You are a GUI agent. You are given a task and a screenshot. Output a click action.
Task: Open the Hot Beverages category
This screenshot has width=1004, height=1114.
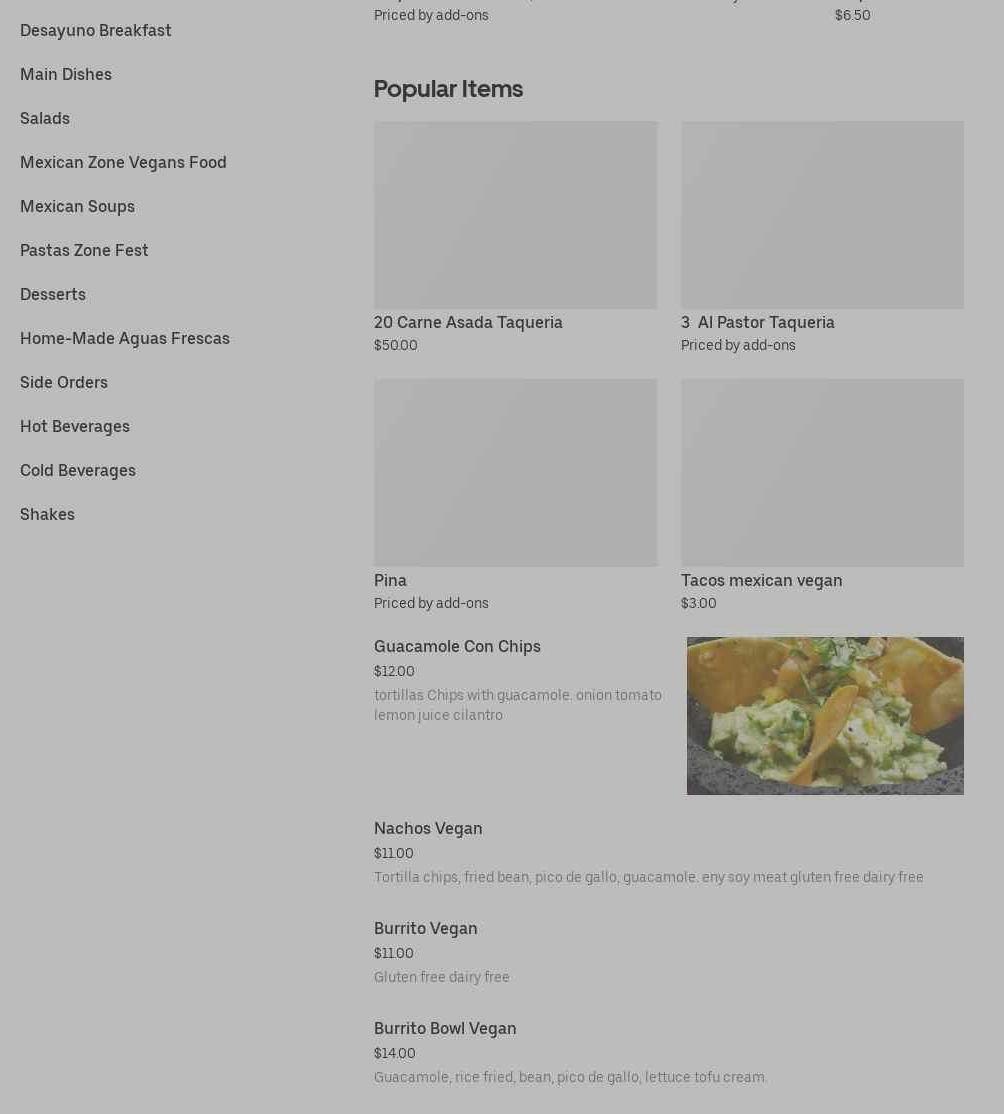point(75,427)
